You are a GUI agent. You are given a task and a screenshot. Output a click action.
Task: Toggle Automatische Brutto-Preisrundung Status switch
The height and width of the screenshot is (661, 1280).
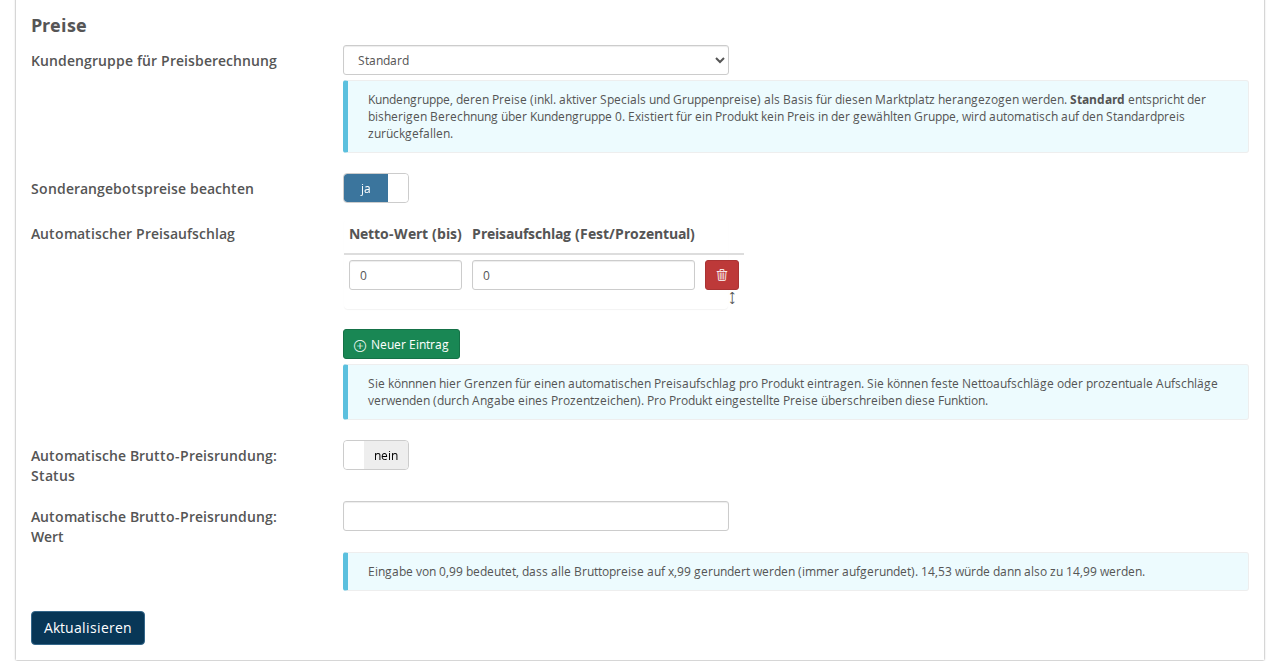point(376,455)
